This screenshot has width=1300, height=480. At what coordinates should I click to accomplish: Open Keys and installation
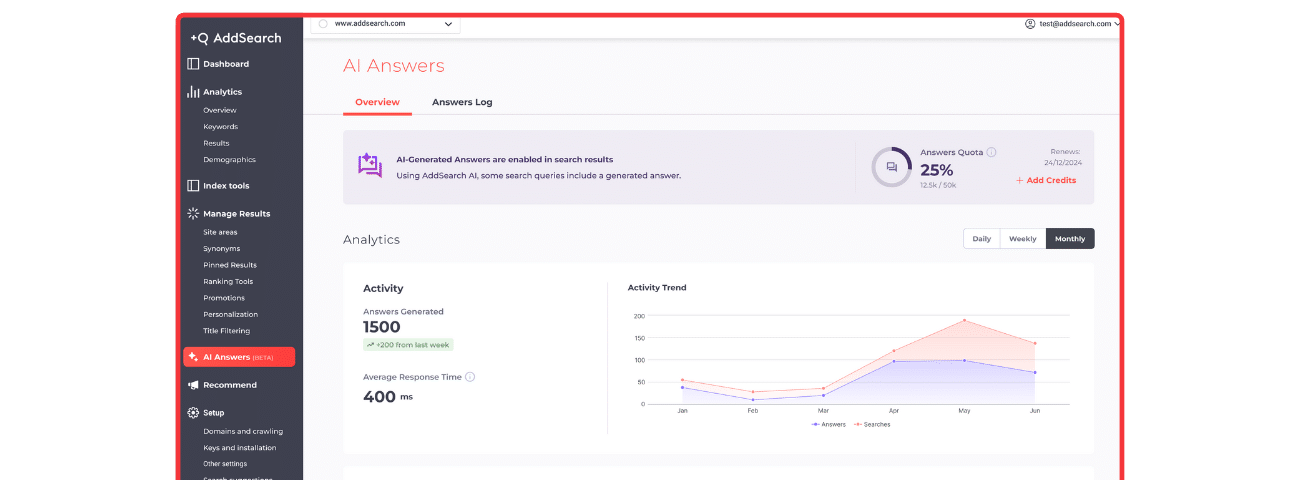click(239, 448)
